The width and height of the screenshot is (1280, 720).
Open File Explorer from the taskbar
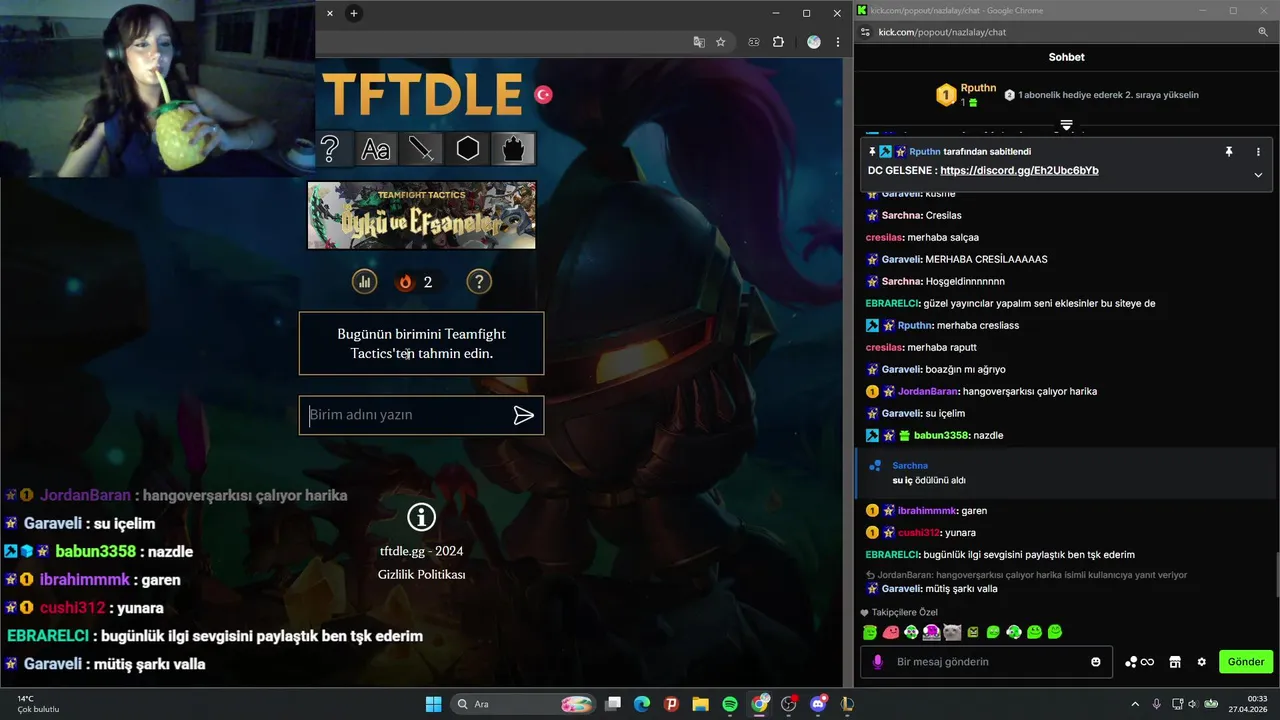coord(700,704)
